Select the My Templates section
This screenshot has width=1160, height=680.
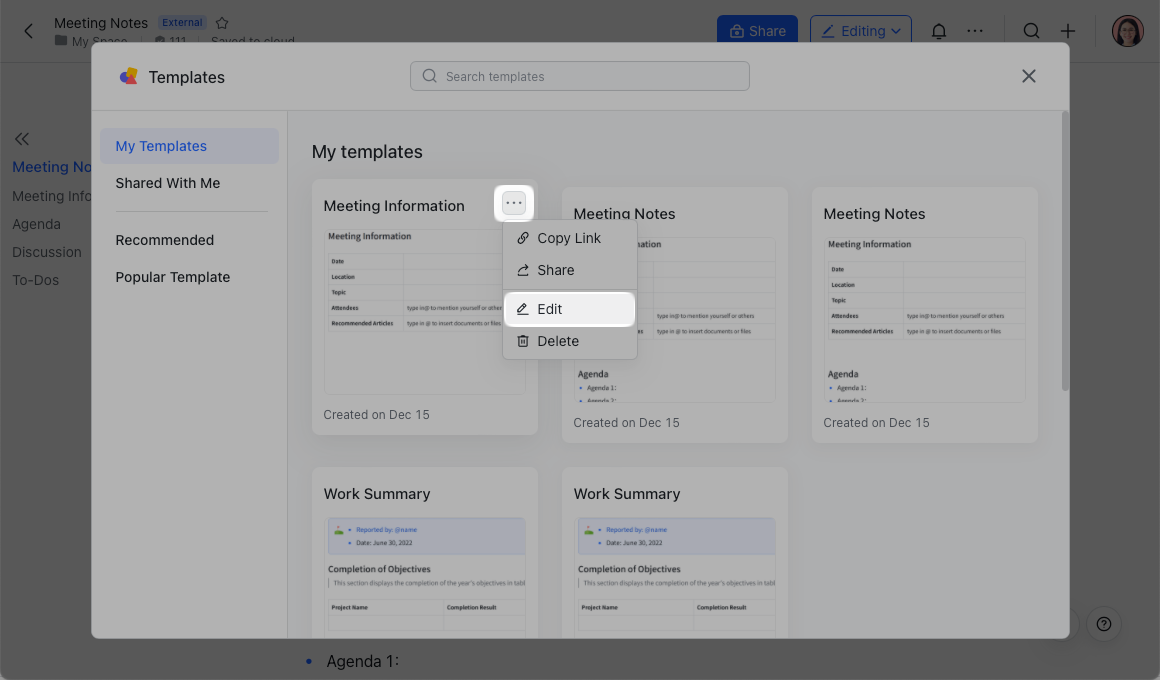point(161,146)
